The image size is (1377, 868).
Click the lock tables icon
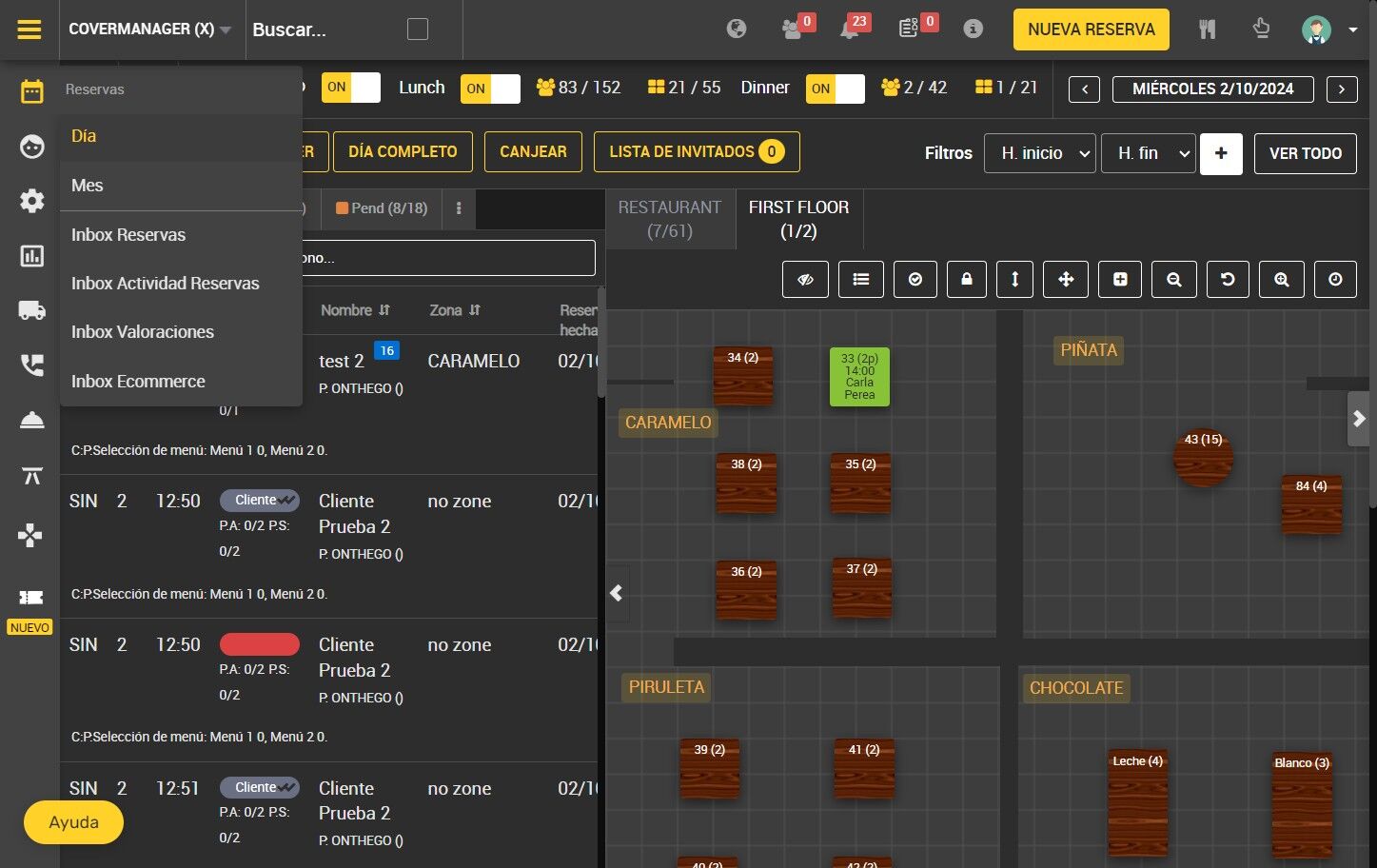point(966,279)
